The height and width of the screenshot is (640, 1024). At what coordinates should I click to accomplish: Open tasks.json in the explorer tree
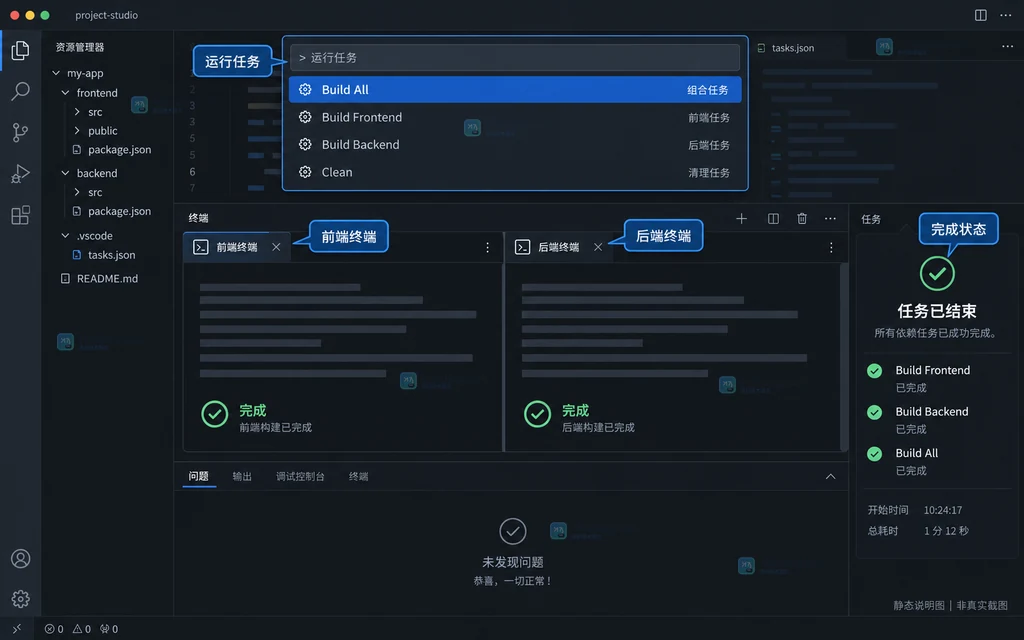tap(104, 255)
